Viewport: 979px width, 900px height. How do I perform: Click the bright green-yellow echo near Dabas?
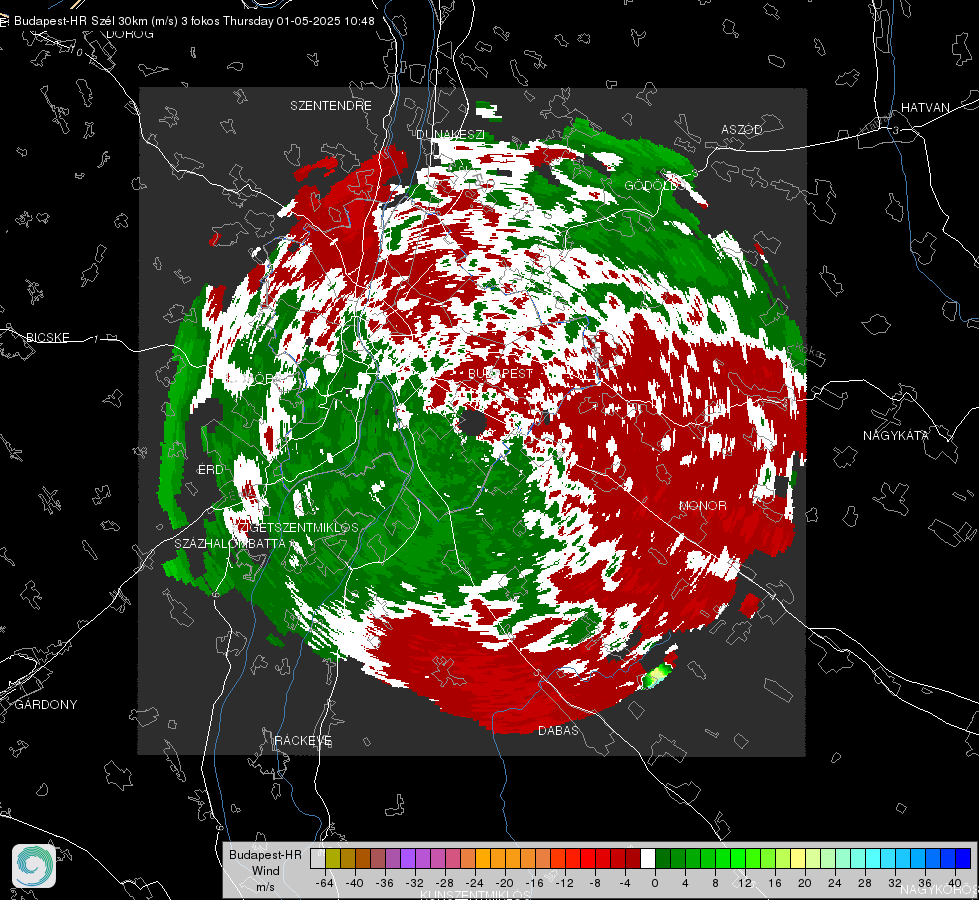point(657,676)
